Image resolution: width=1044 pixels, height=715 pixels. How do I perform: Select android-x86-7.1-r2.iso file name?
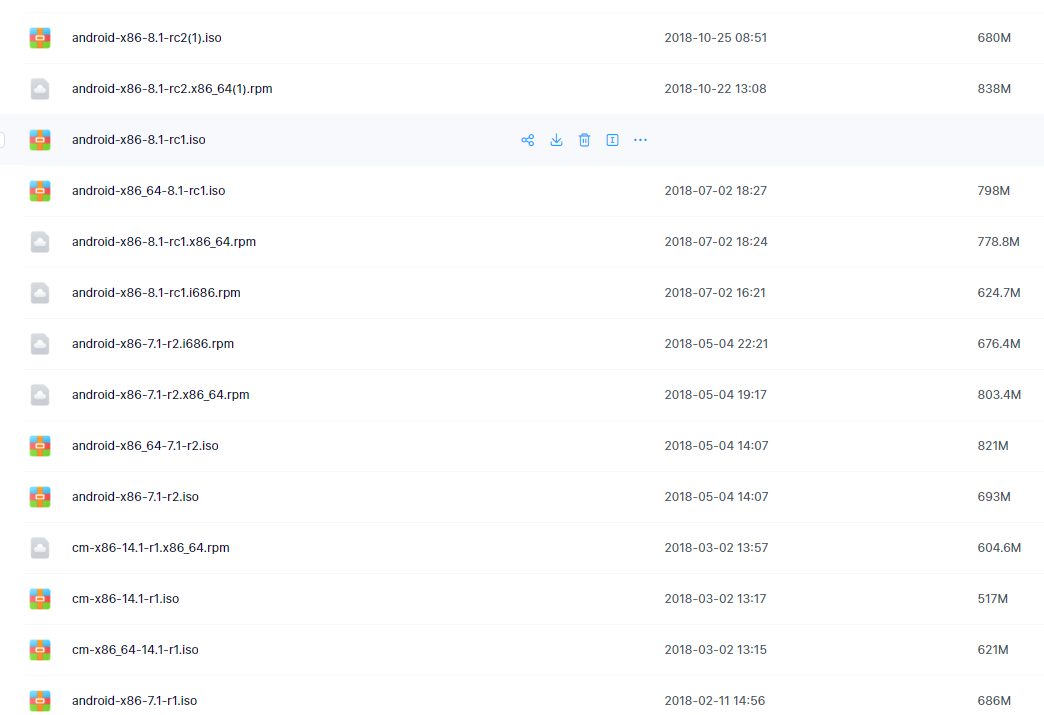pos(135,497)
